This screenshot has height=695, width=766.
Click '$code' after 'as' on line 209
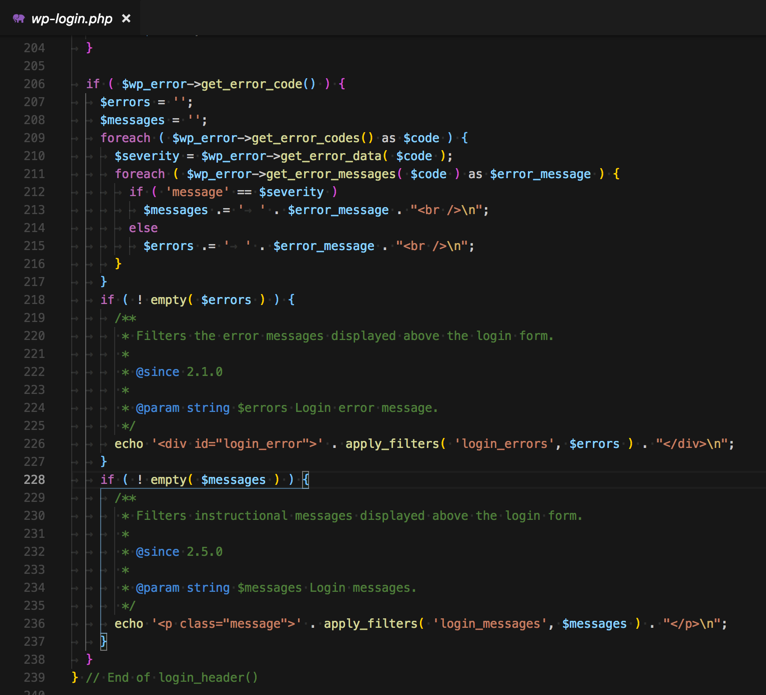click(x=421, y=138)
